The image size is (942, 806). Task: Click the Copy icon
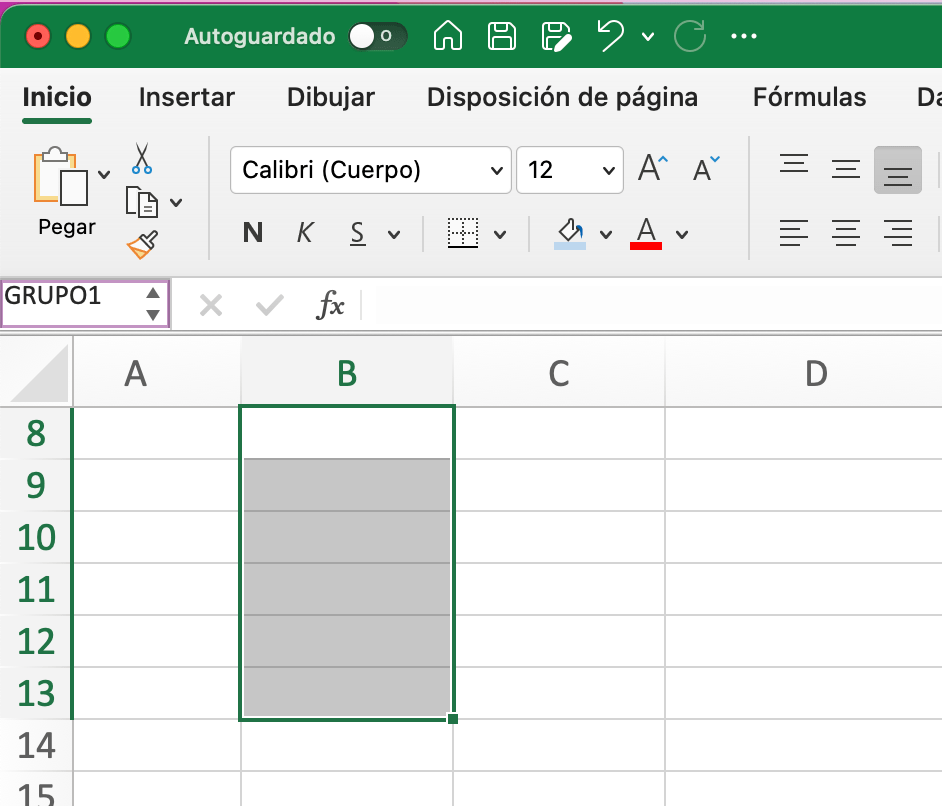click(142, 201)
